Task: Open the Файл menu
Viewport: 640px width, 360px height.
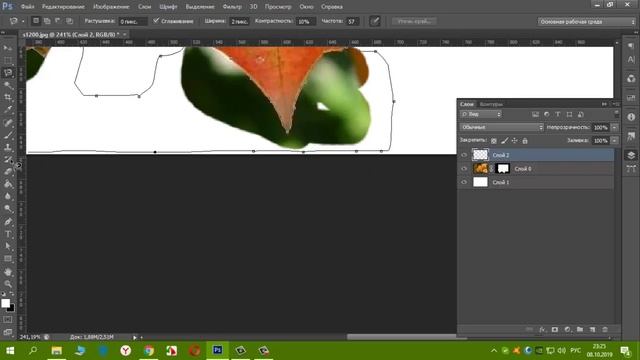Action: tap(27, 7)
